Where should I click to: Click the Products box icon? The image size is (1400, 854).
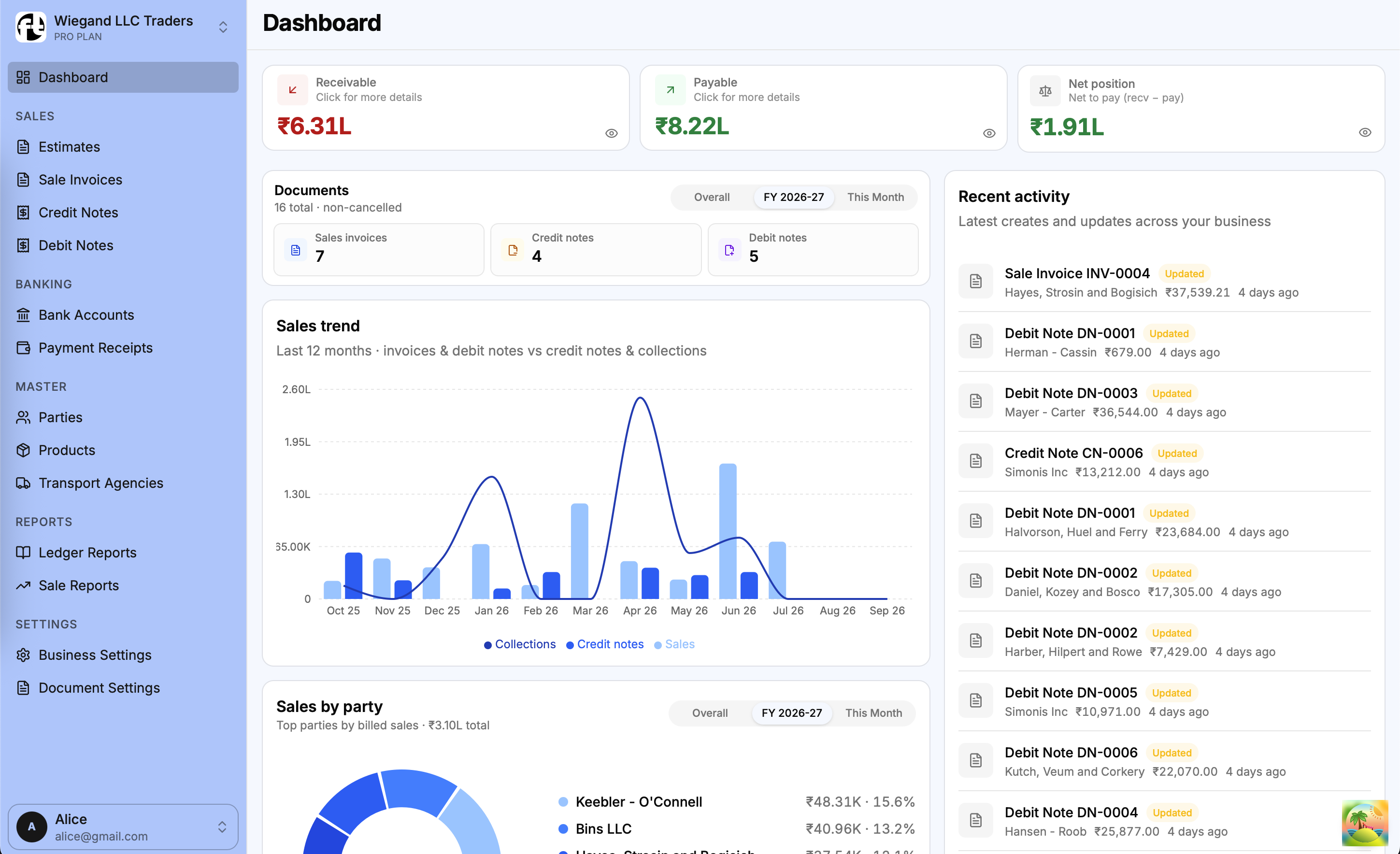tap(23, 451)
